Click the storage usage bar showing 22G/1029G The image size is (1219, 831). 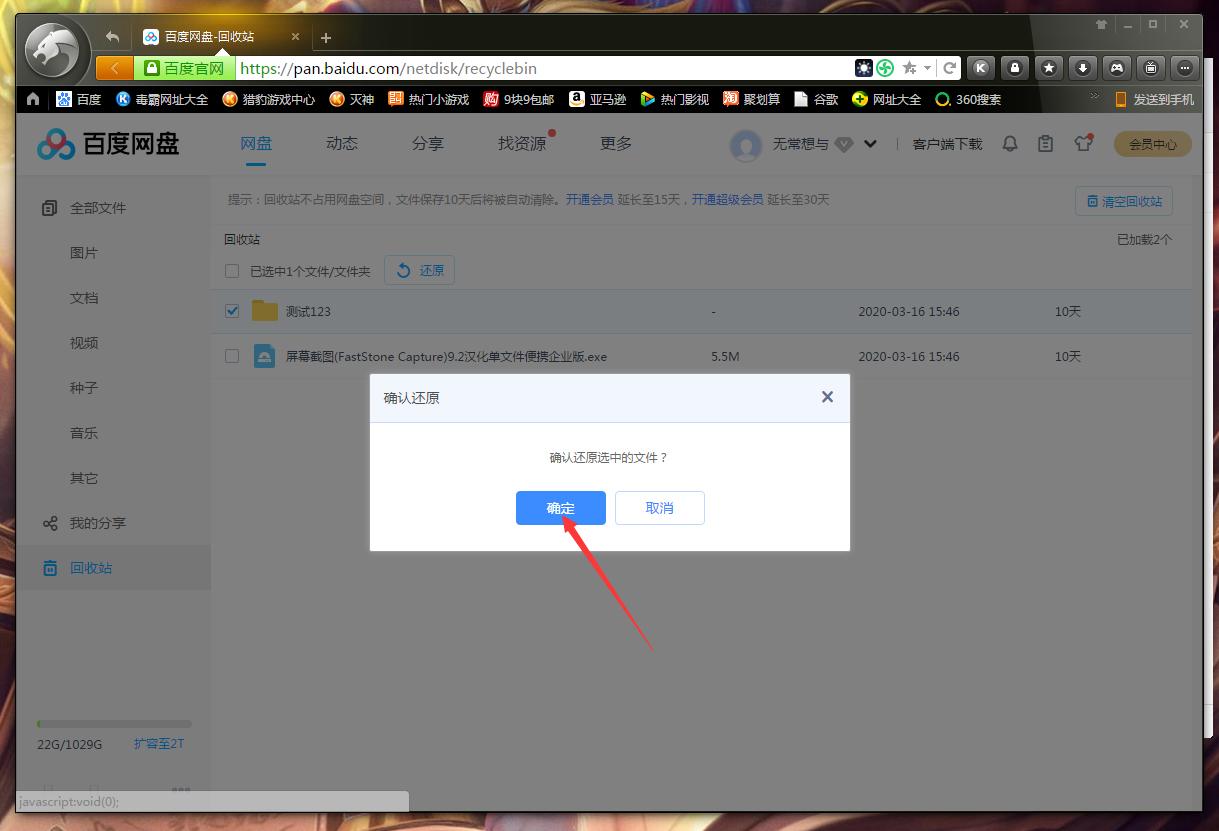(113, 723)
